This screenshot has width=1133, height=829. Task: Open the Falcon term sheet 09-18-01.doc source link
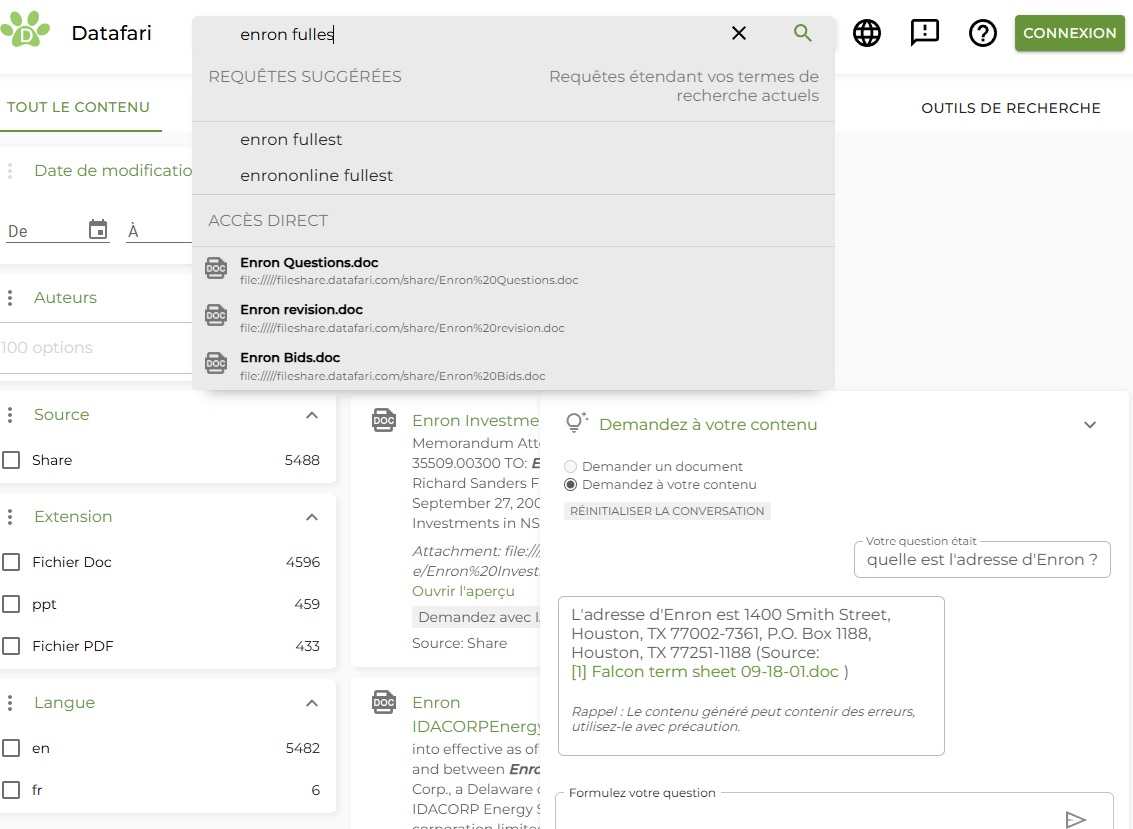705,671
